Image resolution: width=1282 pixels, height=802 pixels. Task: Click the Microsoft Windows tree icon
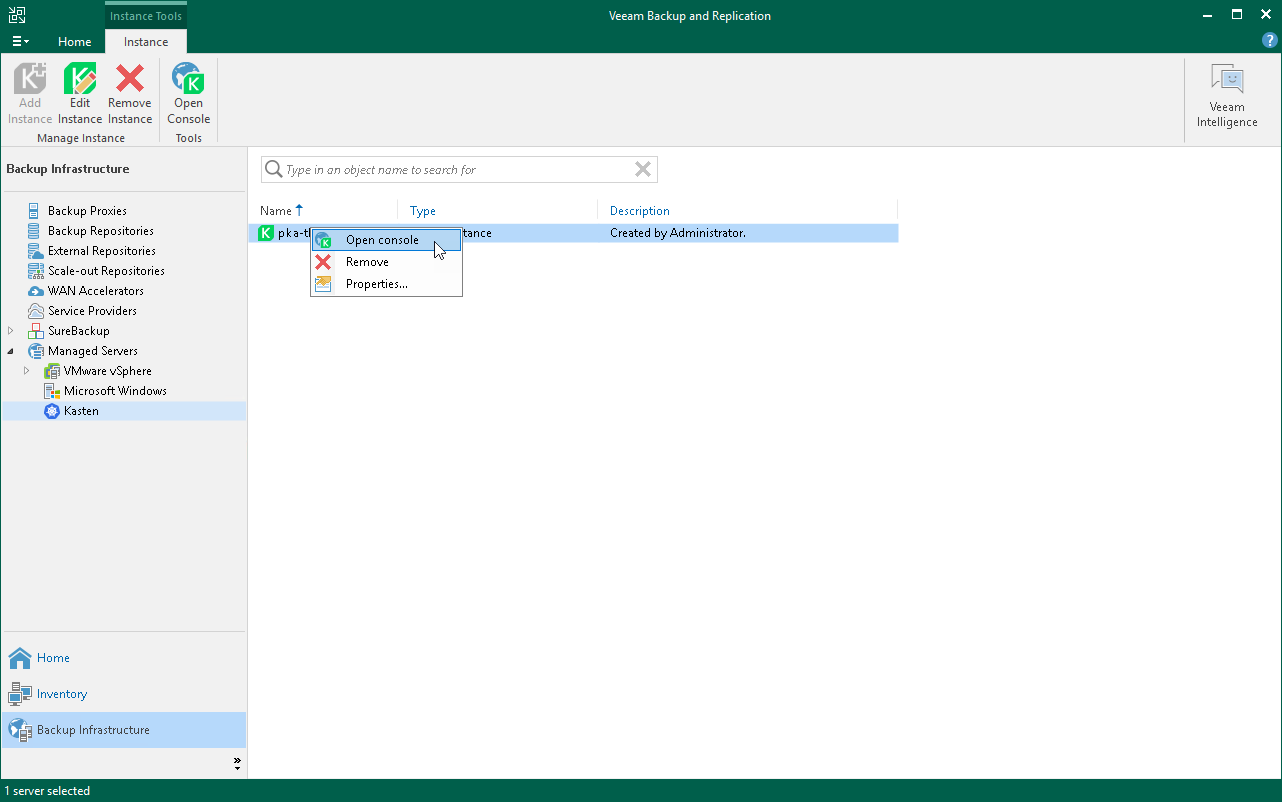[x=52, y=391]
